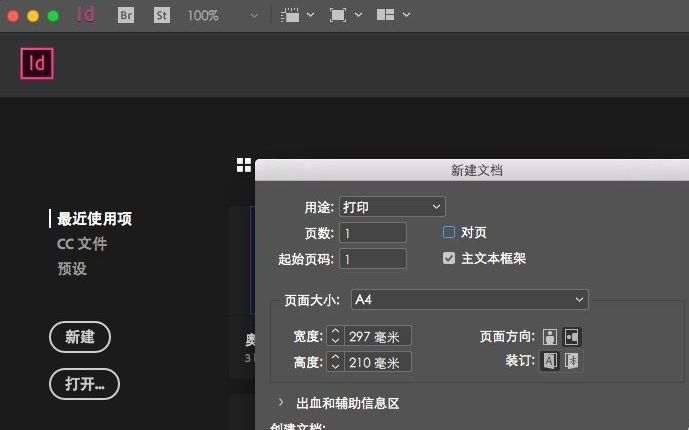
Task: Click the pink InDesign logo icon
Action: [37, 64]
